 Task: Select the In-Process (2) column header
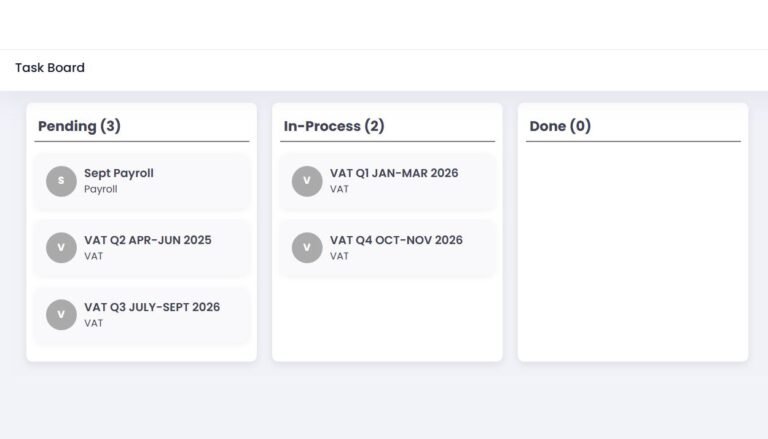point(334,126)
